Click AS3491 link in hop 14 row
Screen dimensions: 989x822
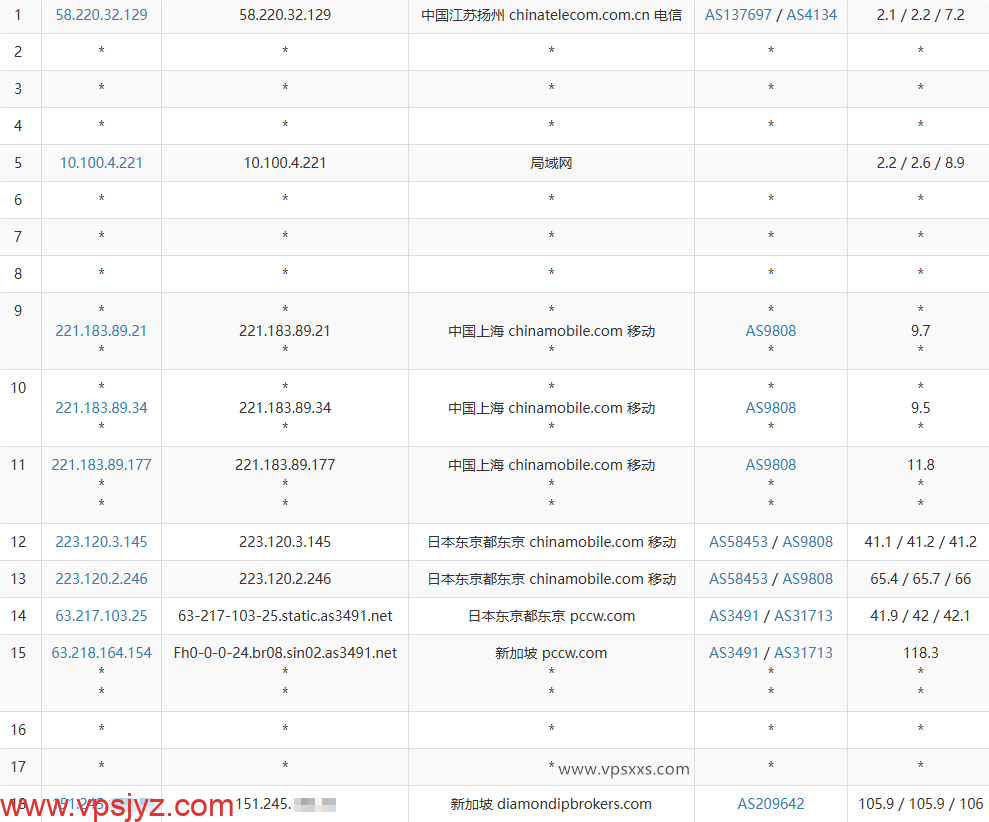(734, 616)
